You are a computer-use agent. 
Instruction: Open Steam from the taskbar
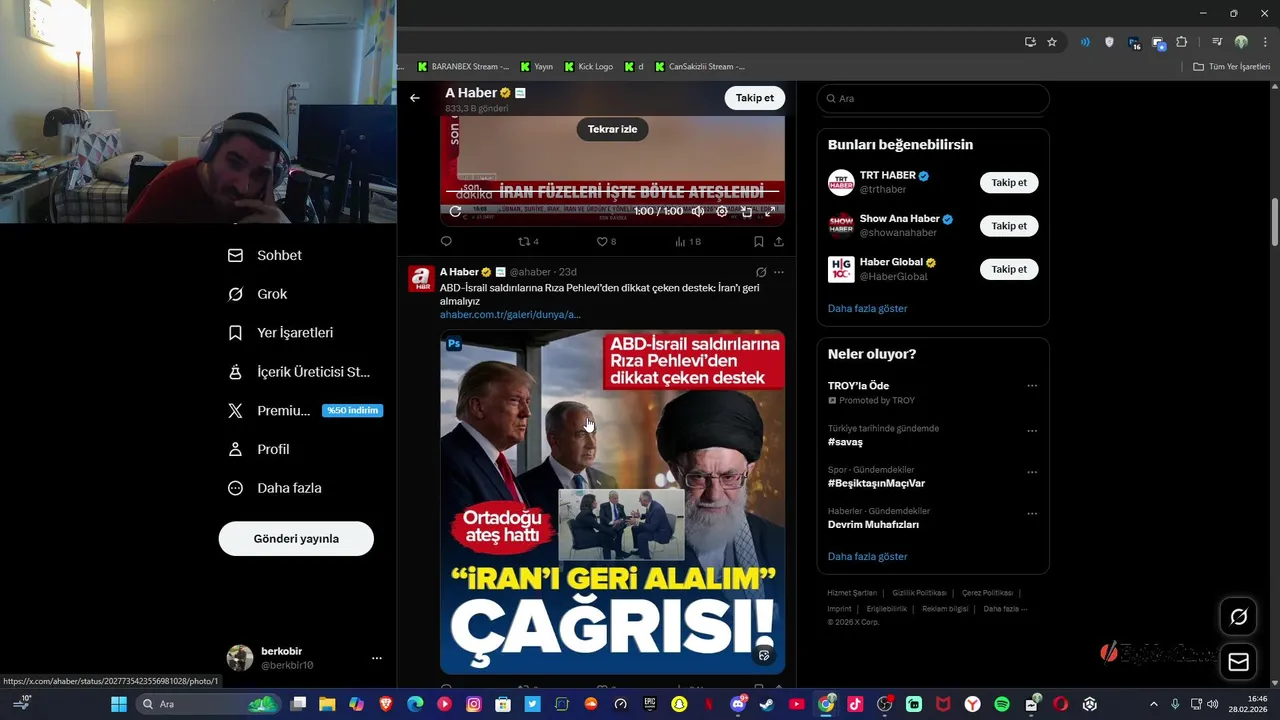767,704
